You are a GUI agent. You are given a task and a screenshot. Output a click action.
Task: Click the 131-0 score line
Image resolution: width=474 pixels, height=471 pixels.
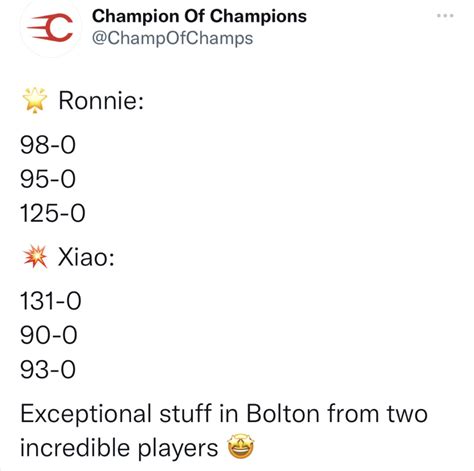[x=51, y=301]
